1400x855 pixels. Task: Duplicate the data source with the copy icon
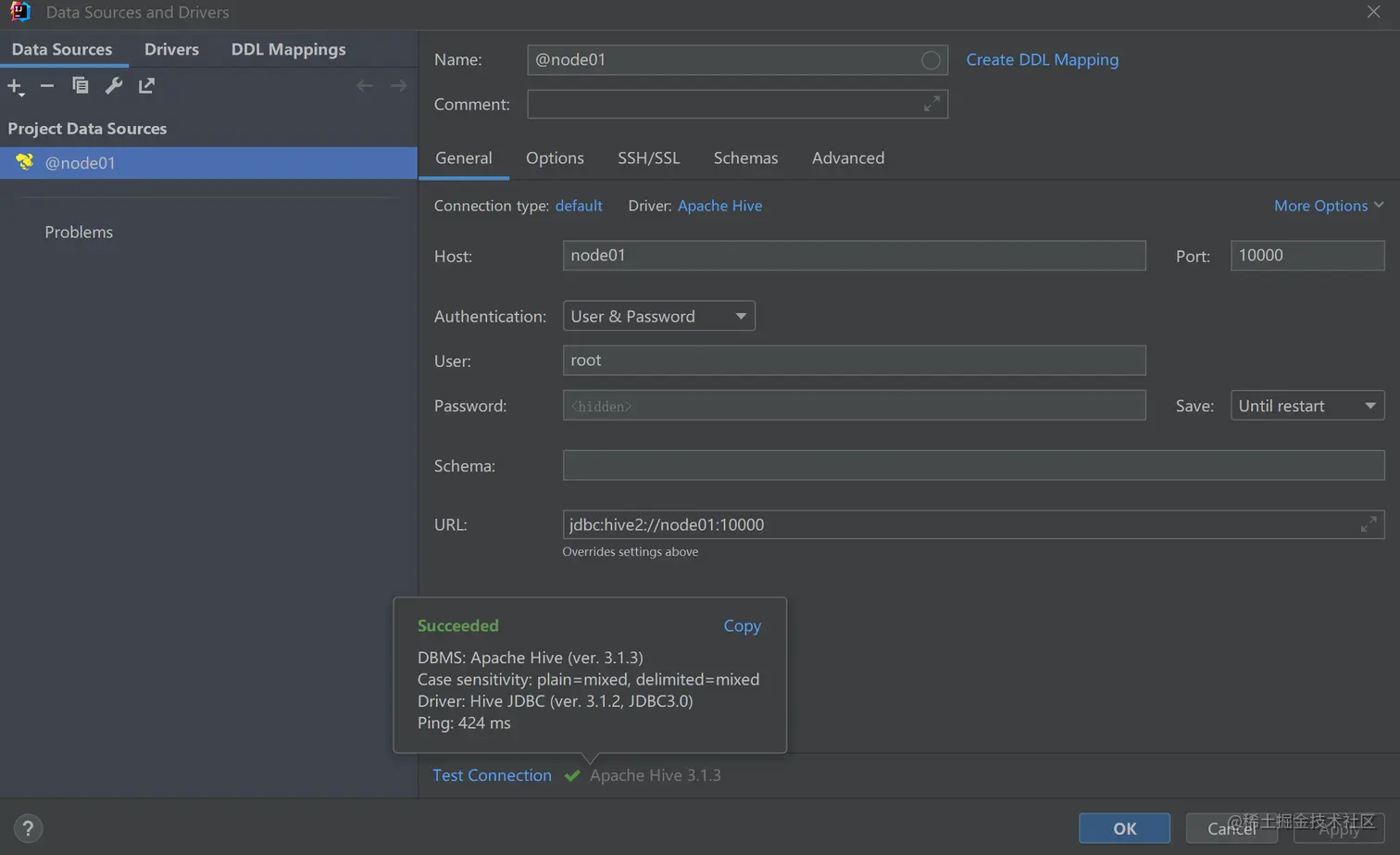click(x=81, y=85)
